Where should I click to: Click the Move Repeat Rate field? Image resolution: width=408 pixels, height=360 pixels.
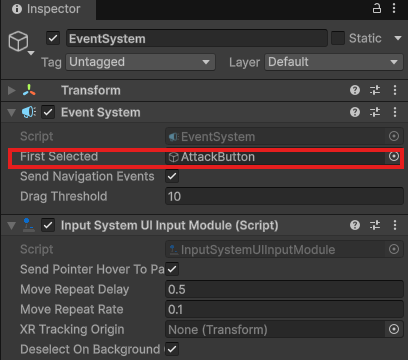click(284, 309)
